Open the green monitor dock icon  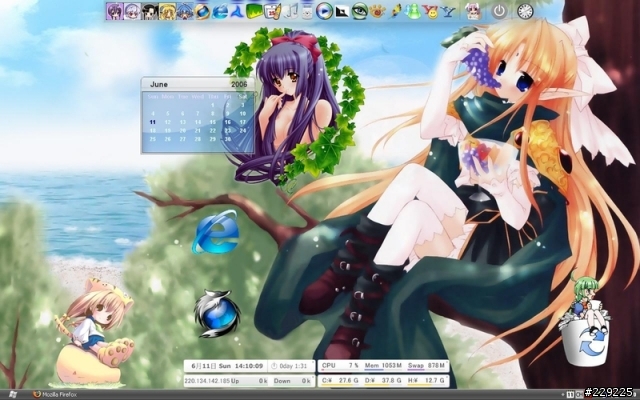coord(254,11)
